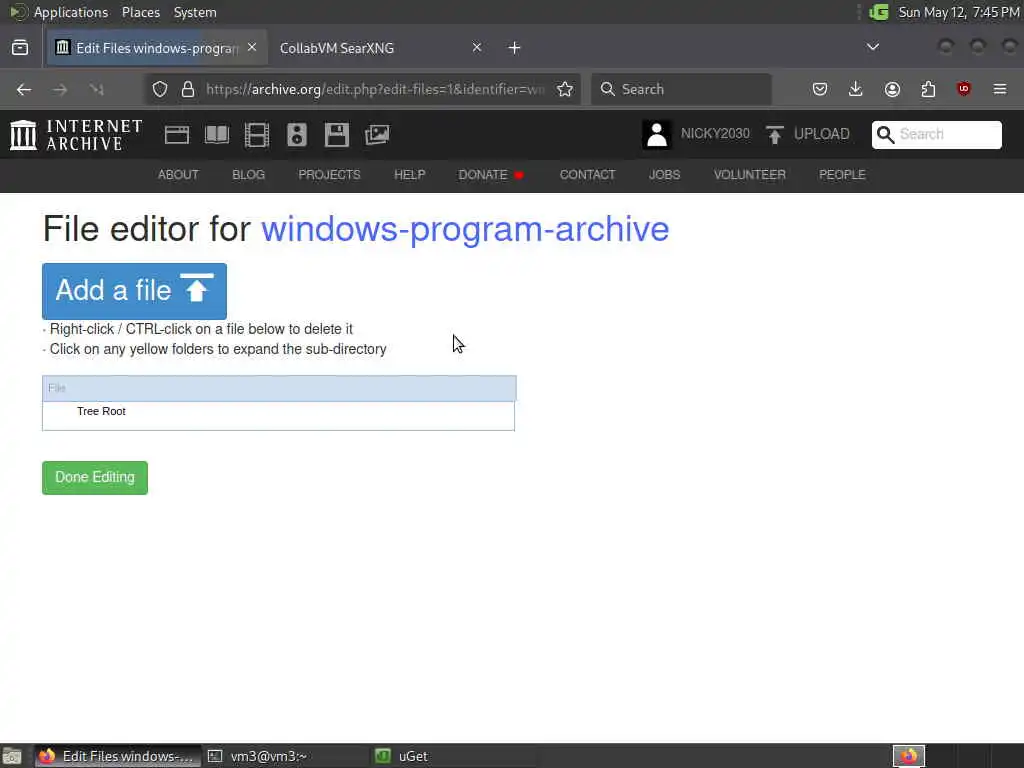Open the Audio speaker icon
1024x768 pixels.
pos(296,135)
